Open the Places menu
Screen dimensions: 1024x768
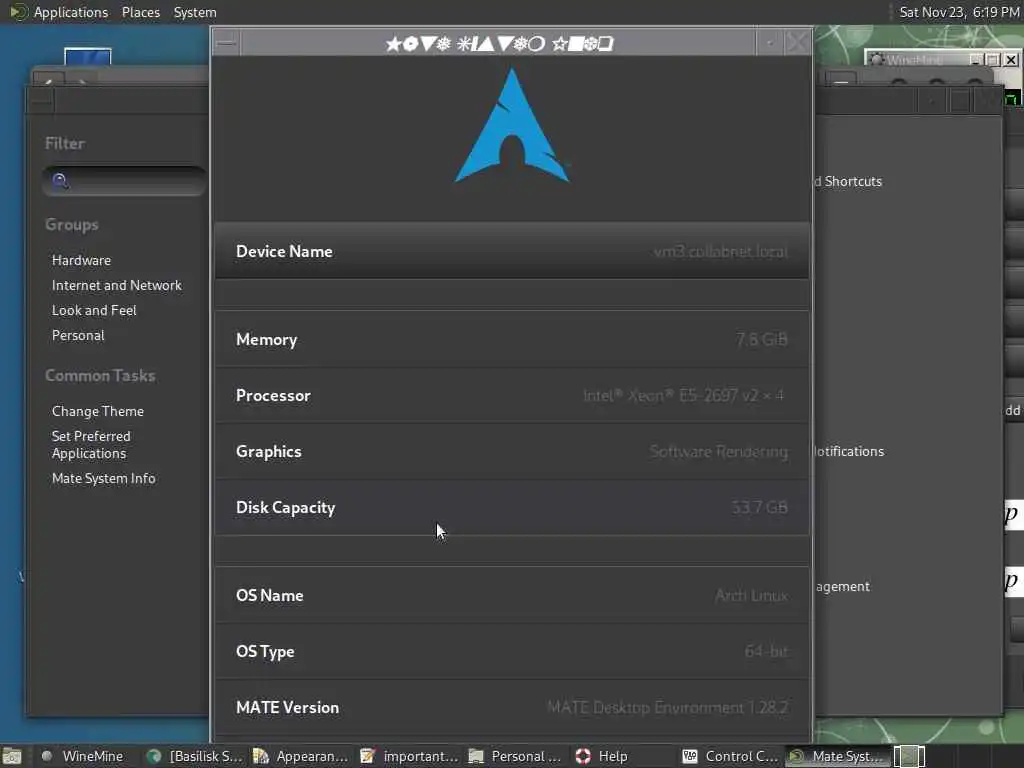coord(140,12)
